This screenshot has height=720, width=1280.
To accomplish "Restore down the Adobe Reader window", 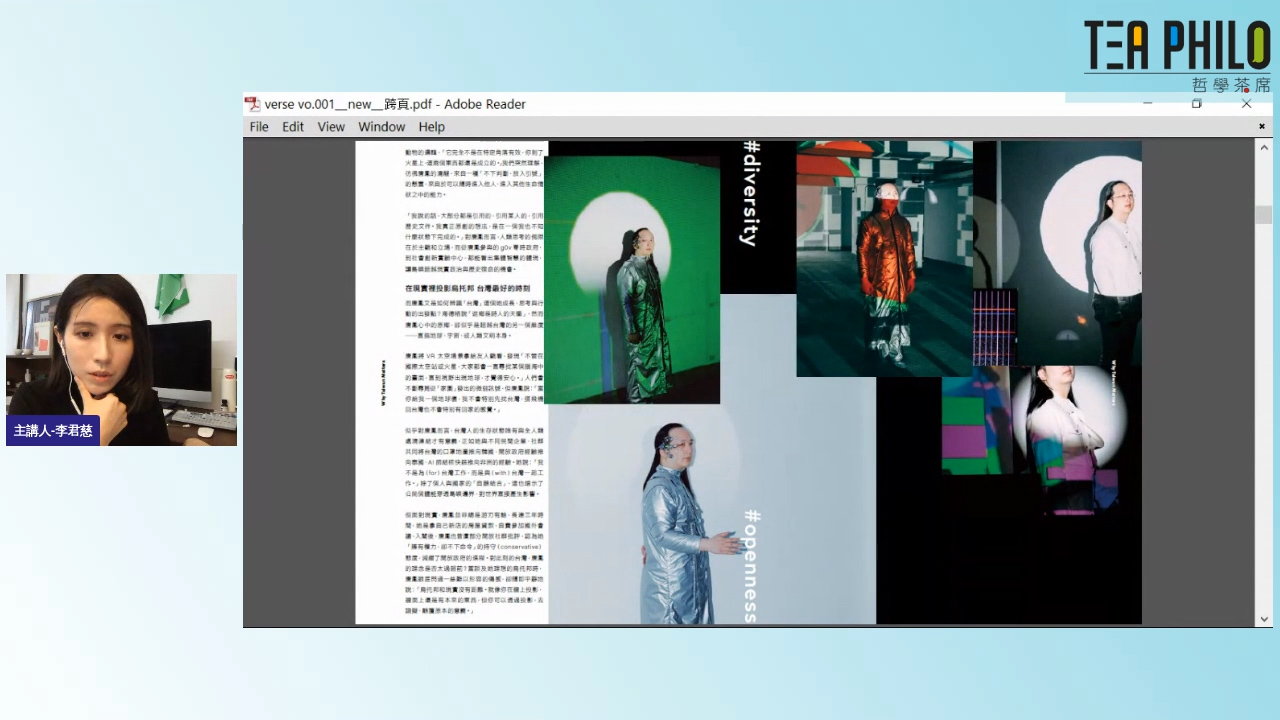I will [1196, 104].
